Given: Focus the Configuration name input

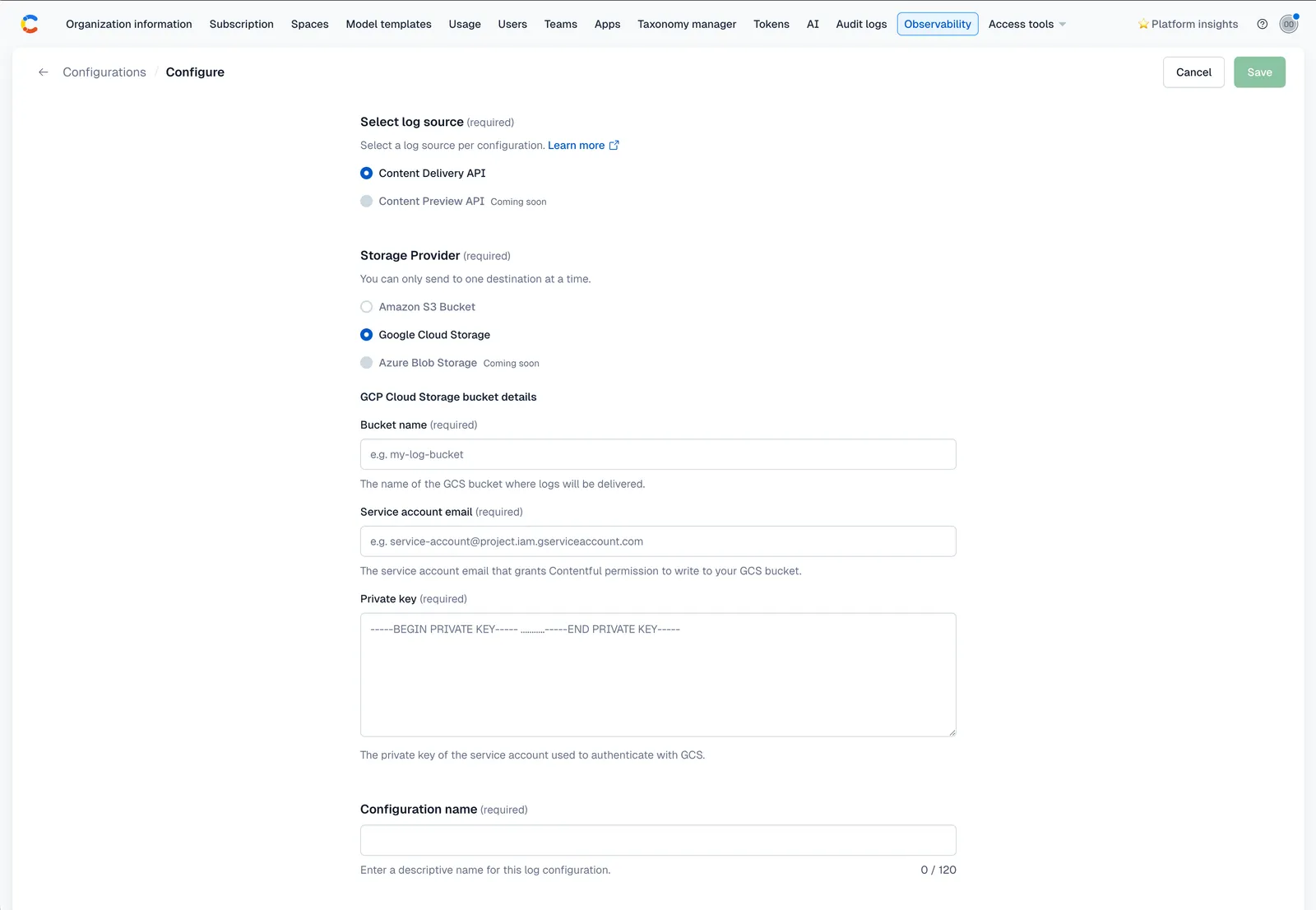Looking at the screenshot, I should tap(658, 840).
